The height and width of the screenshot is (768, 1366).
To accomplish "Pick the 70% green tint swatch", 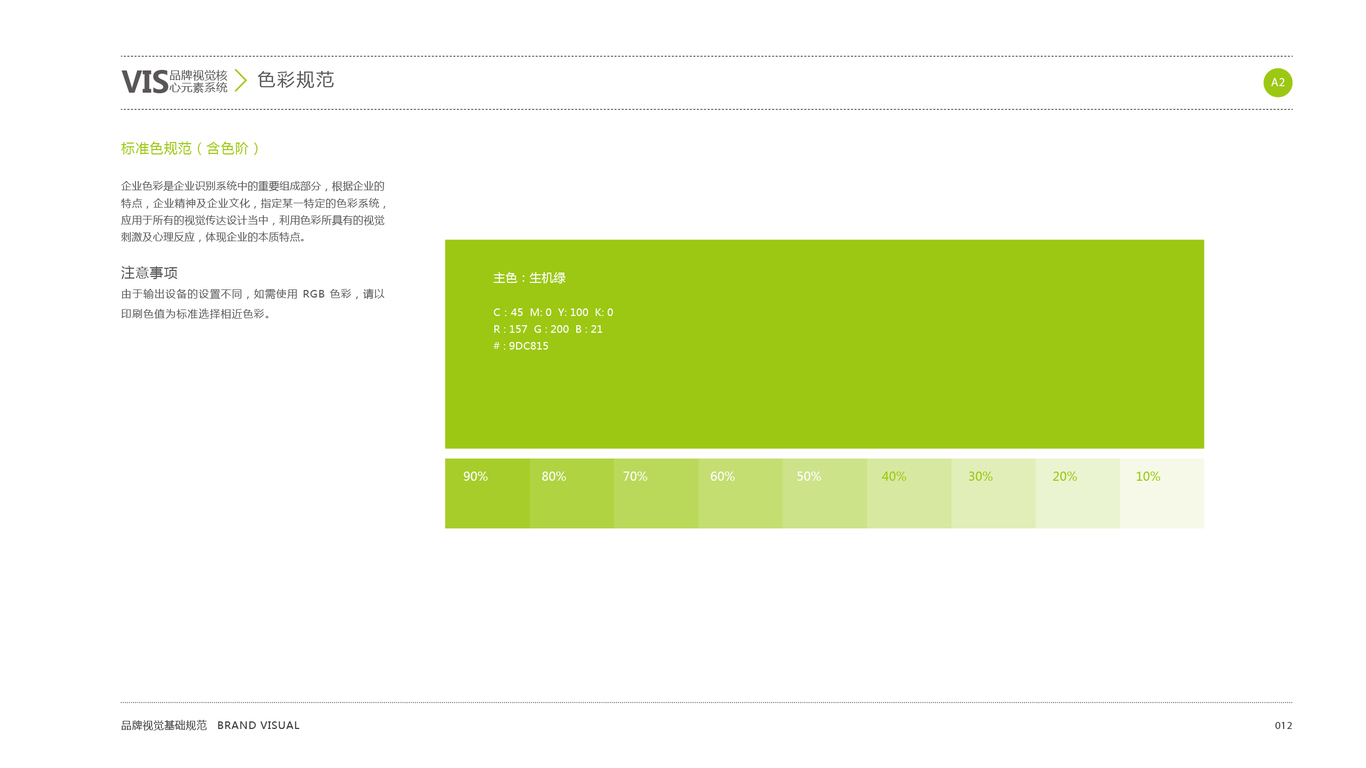I will point(656,493).
